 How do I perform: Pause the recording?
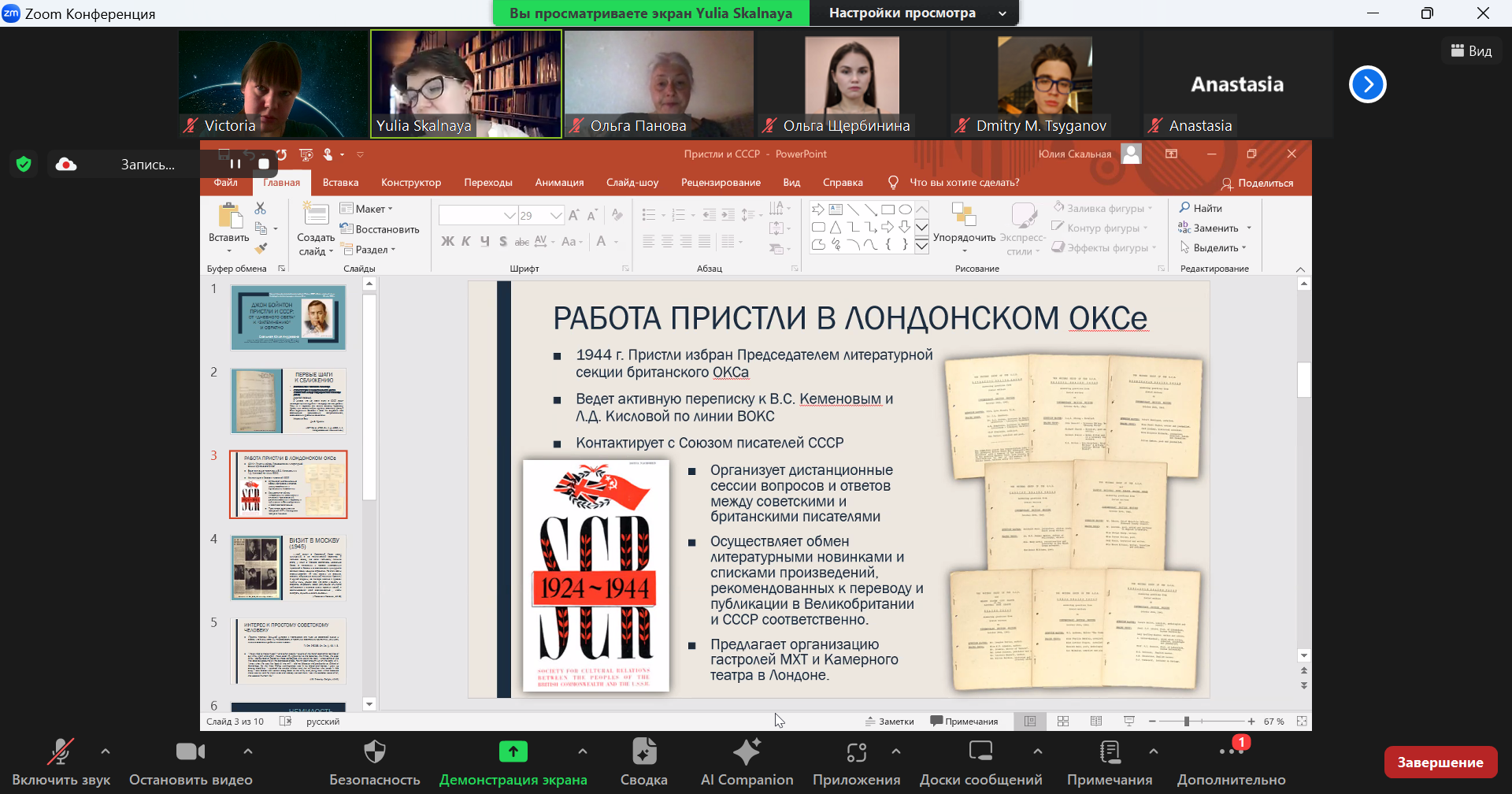click(x=235, y=164)
